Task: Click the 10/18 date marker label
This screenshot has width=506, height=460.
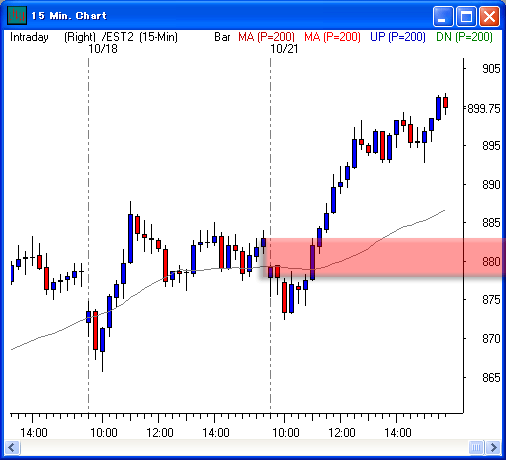Action: [x=103, y=49]
